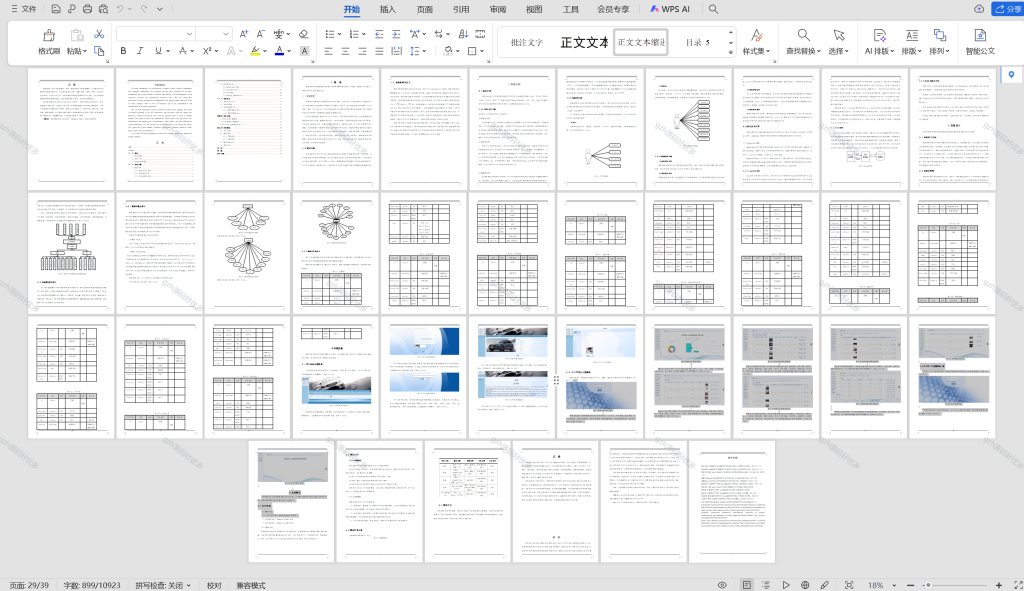This screenshot has width=1024, height=591.
Task: Switch to the Page (页面) tab
Action: pyautogui.click(x=424, y=9)
